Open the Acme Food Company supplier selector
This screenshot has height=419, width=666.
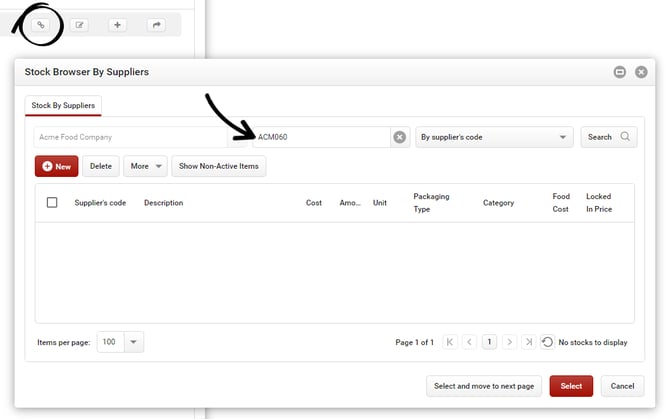pos(140,137)
